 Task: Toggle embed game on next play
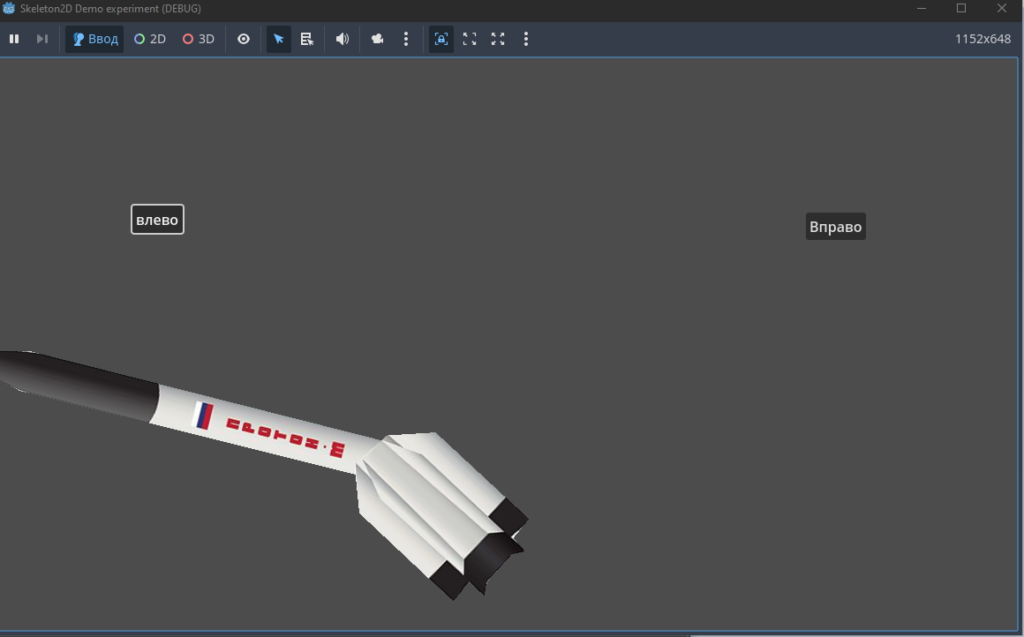[441, 39]
